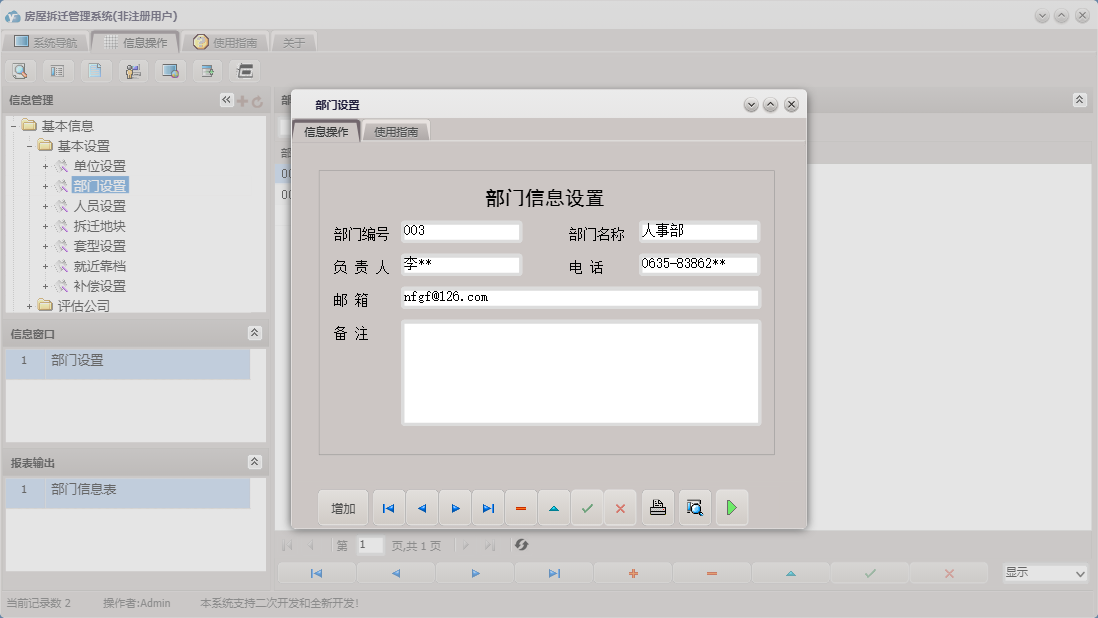This screenshot has width=1098, height=618.
Task: Select the personnel setup toolbar icon
Action: point(133,71)
